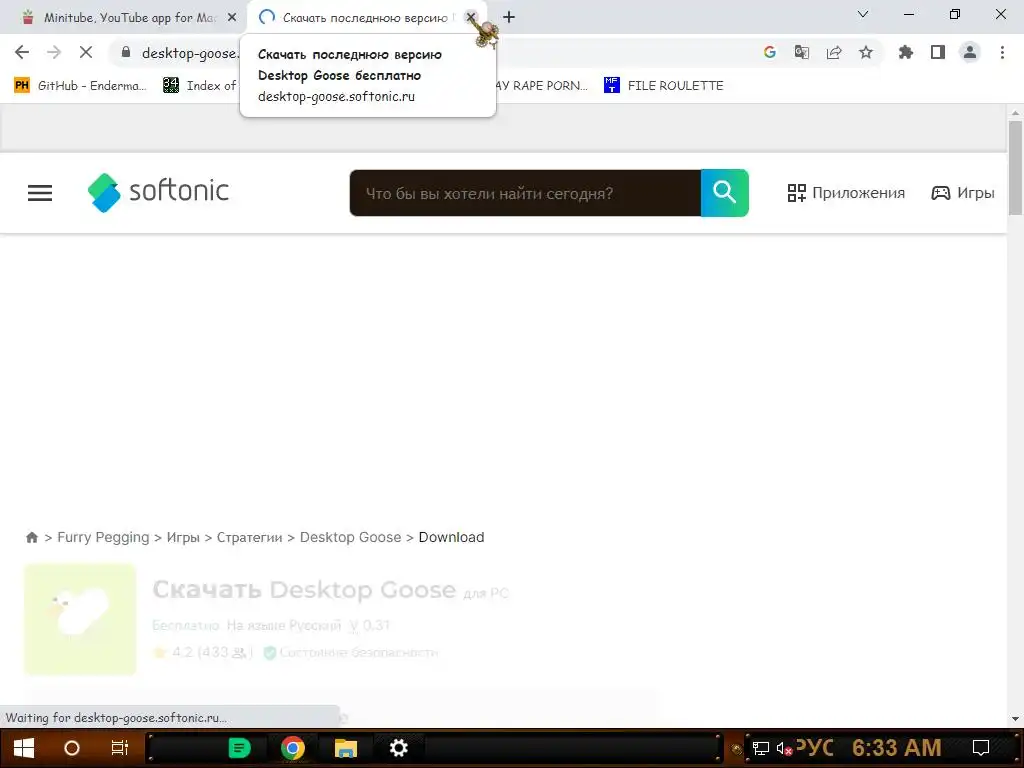Click the Softonic logo
1024x768 pixels.
tap(158, 192)
